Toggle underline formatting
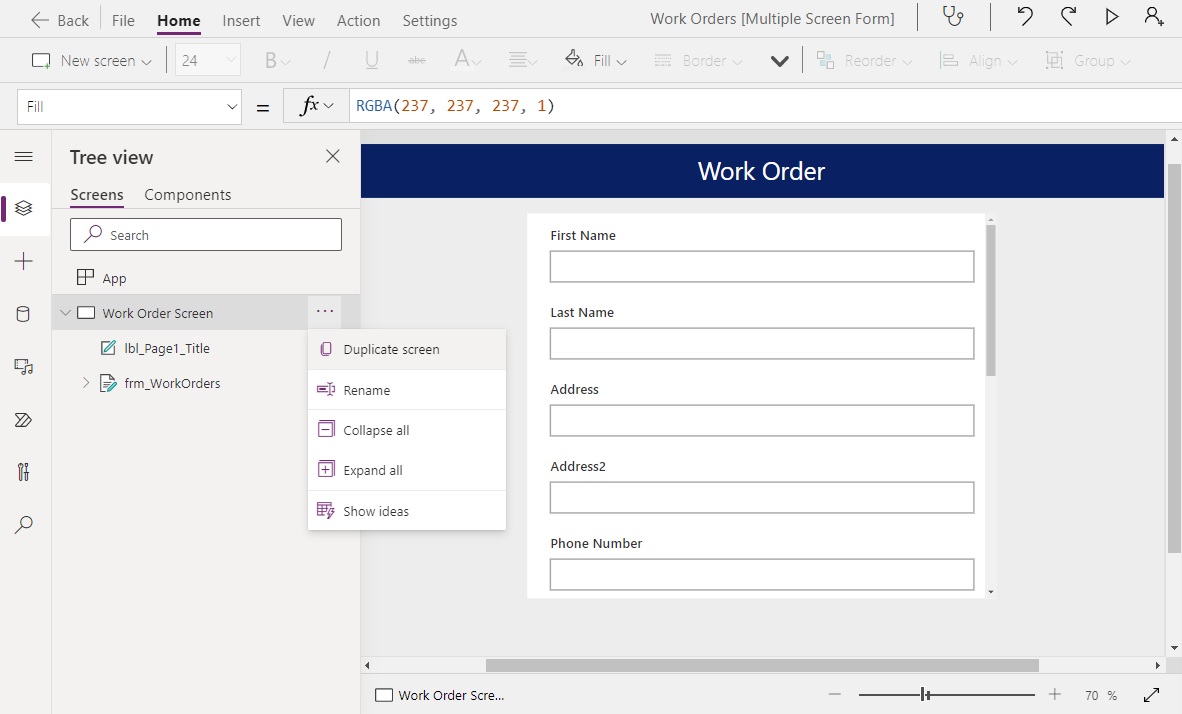 pyautogui.click(x=370, y=60)
